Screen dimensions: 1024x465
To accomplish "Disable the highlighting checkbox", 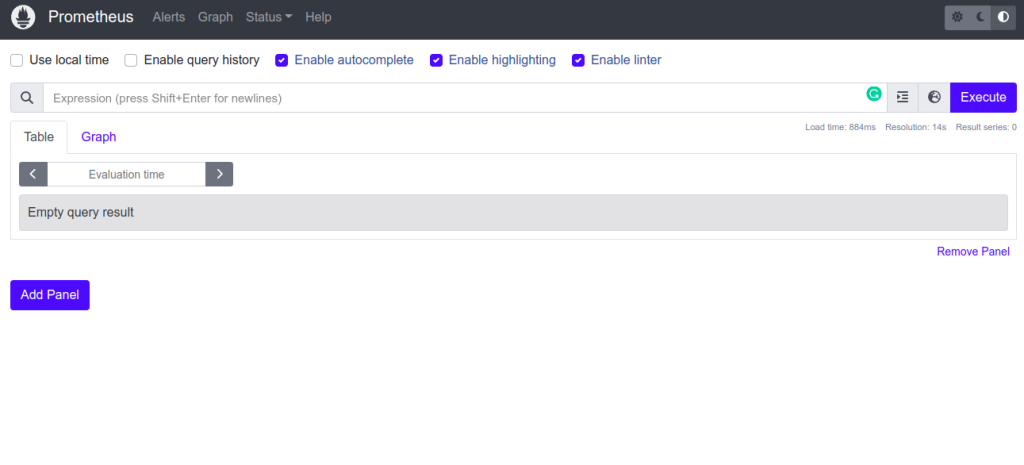I will (436, 60).
